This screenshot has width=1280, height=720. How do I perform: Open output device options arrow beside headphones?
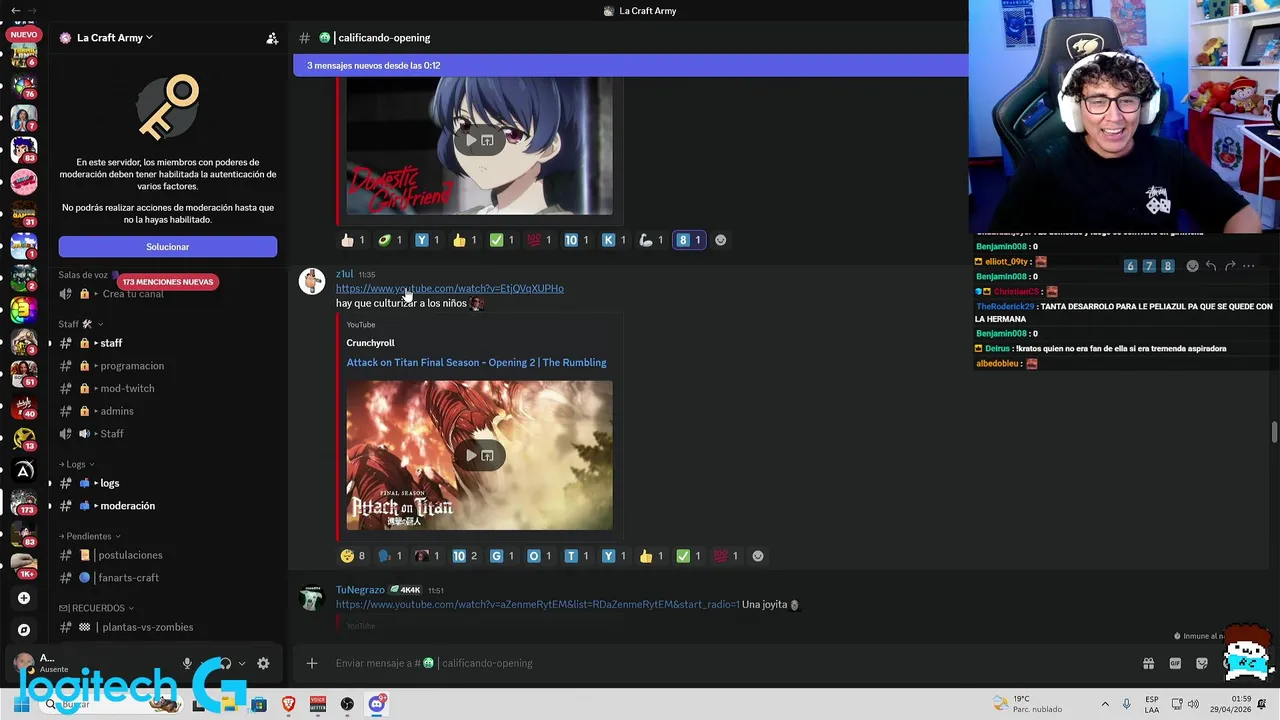click(x=242, y=663)
